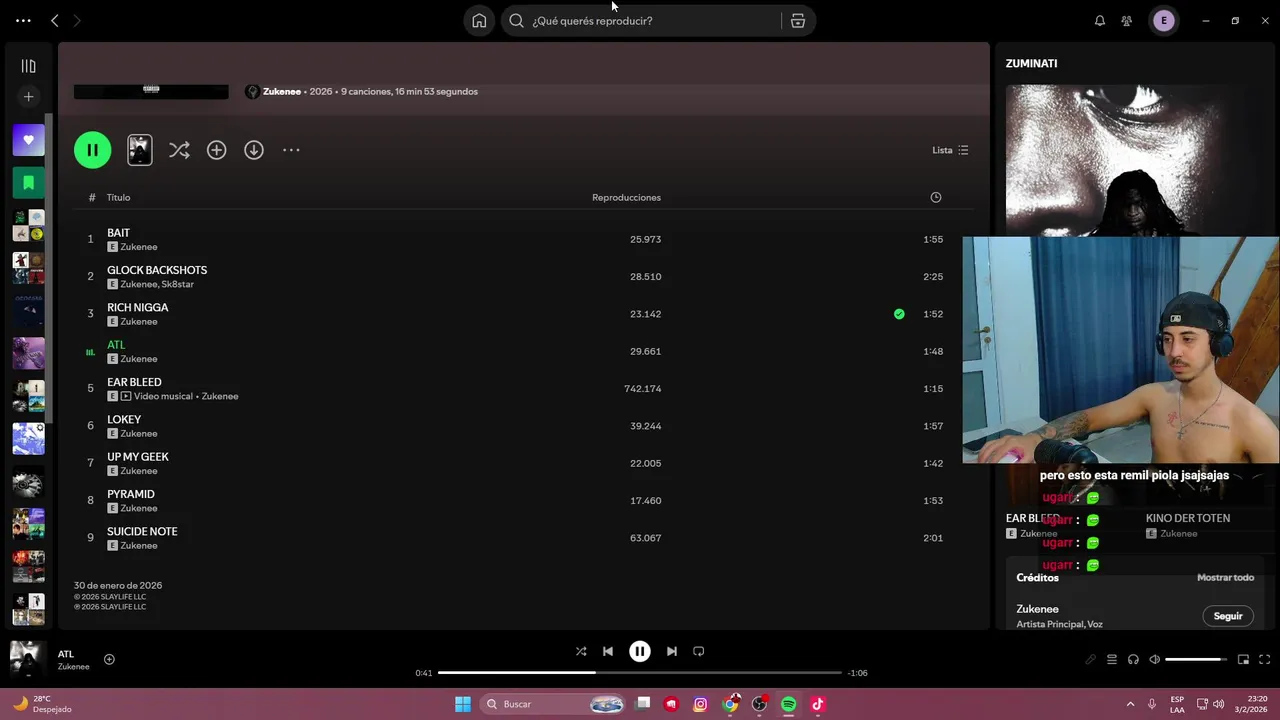Open the currently playing ATL track title
The image size is (1280, 720).
(116, 345)
